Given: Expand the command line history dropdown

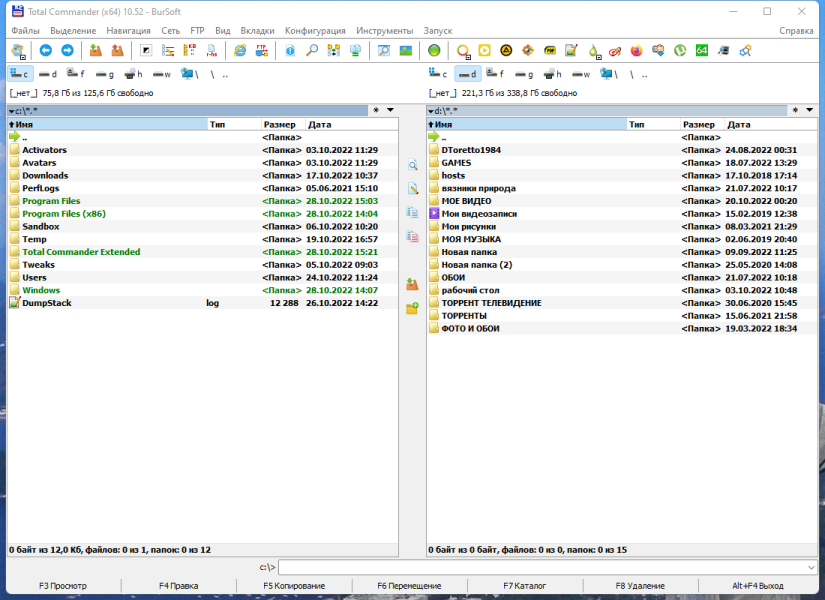Looking at the screenshot, I should [x=811, y=567].
